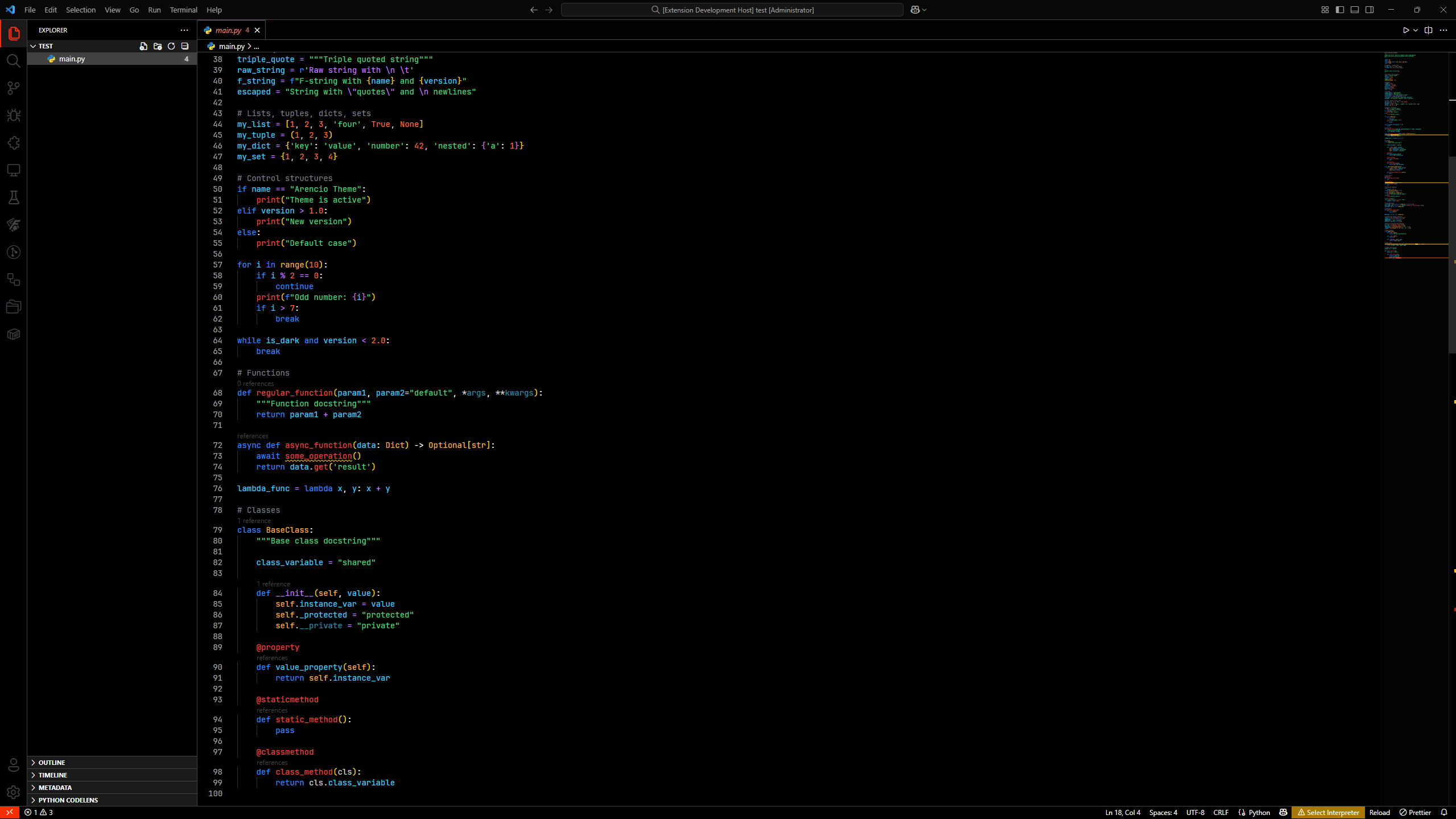Open the Terminal menu
The width and height of the screenshot is (1456, 819).
pos(183,10)
